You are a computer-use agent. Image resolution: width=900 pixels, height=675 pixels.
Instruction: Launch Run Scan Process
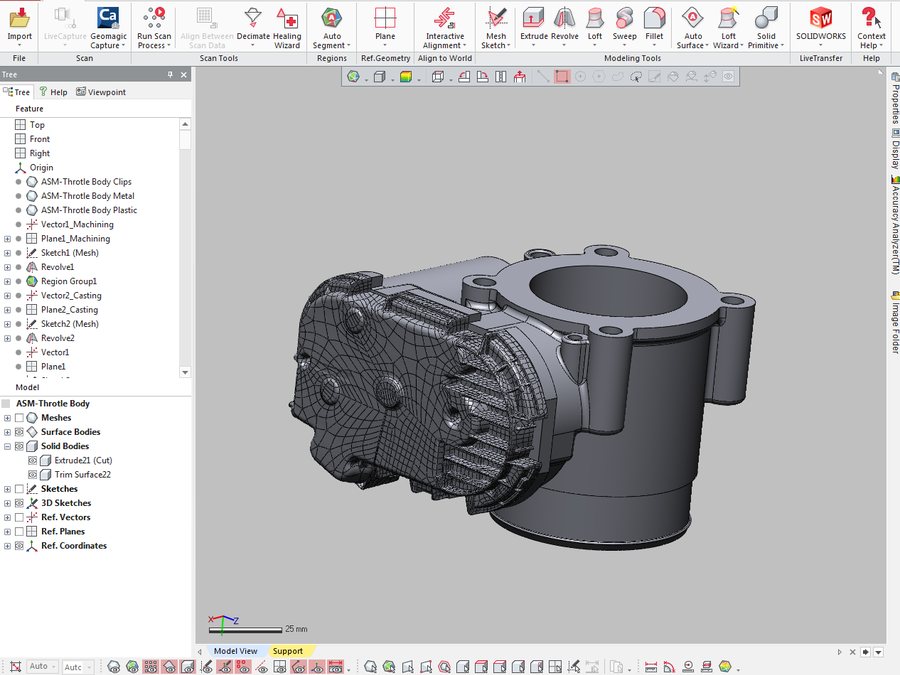tap(154, 27)
